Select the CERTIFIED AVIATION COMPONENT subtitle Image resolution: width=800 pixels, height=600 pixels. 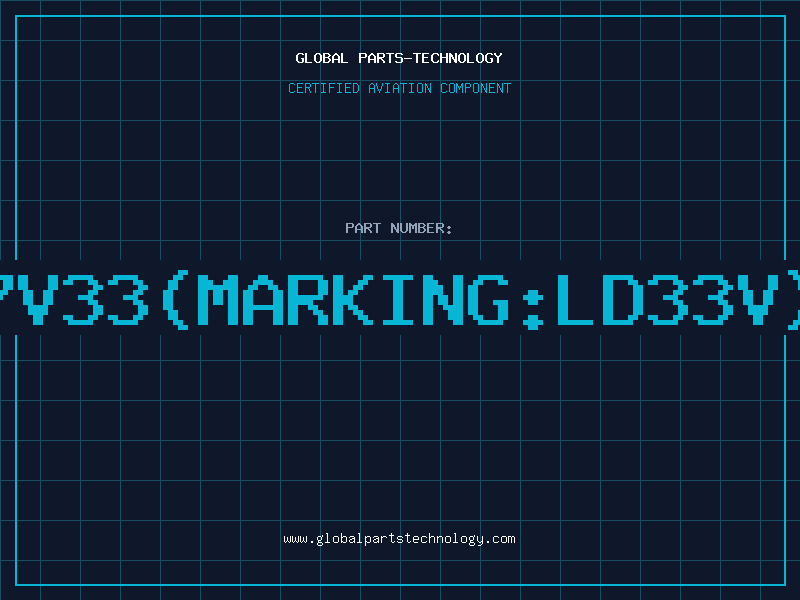click(399, 88)
